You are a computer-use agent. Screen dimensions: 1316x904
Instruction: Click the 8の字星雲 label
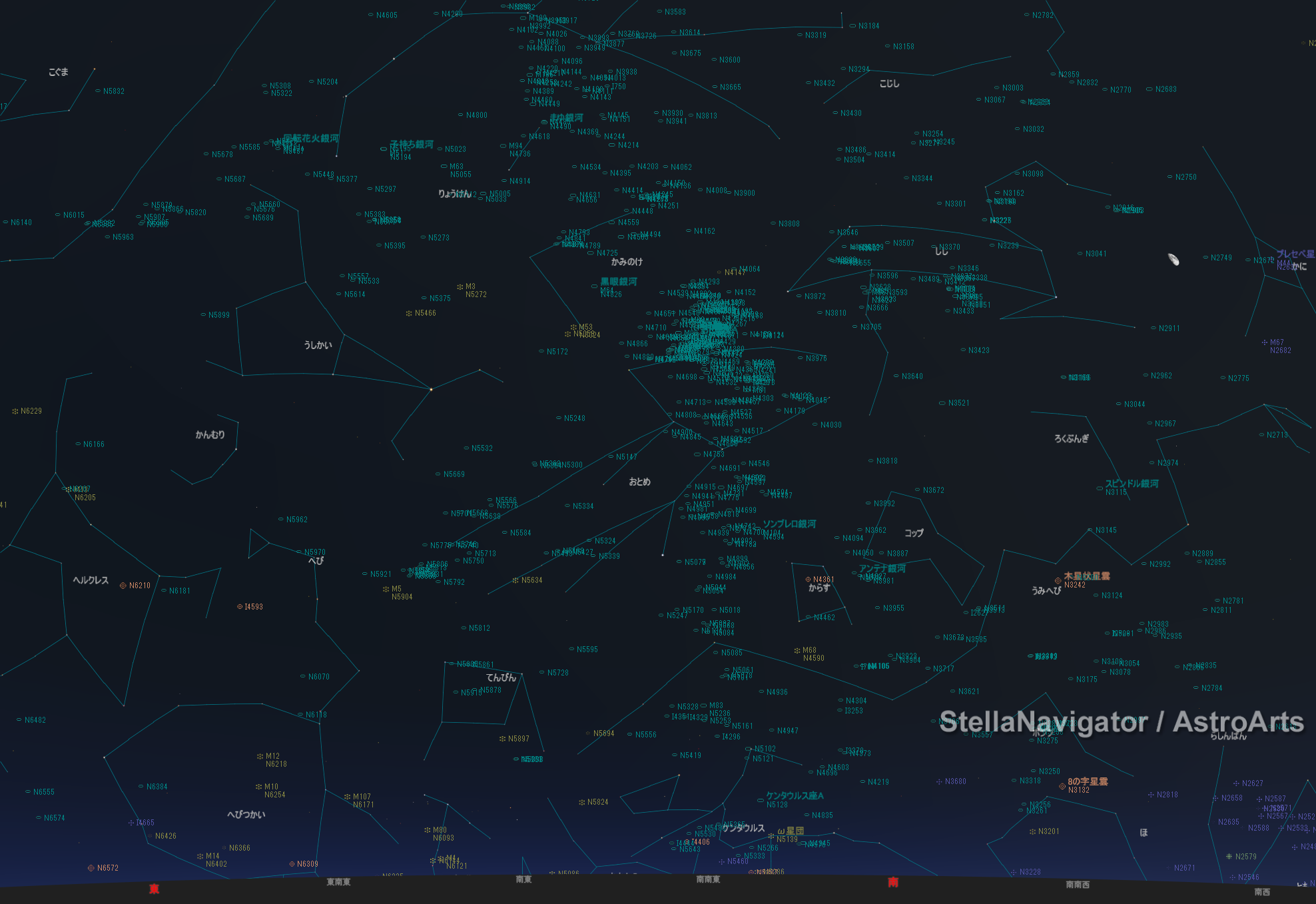coord(1088,781)
